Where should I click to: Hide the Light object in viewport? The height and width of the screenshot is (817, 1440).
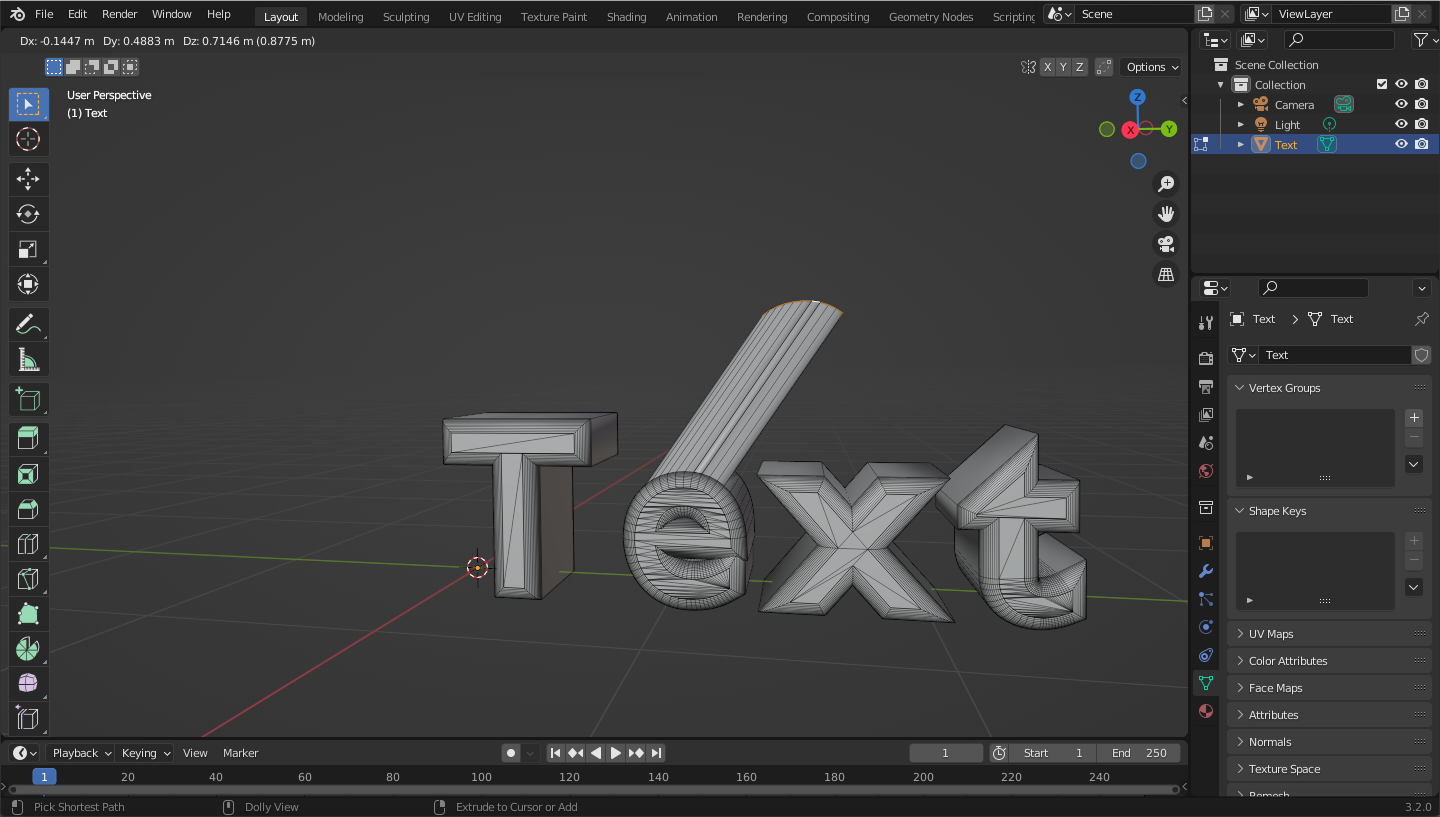point(1402,124)
